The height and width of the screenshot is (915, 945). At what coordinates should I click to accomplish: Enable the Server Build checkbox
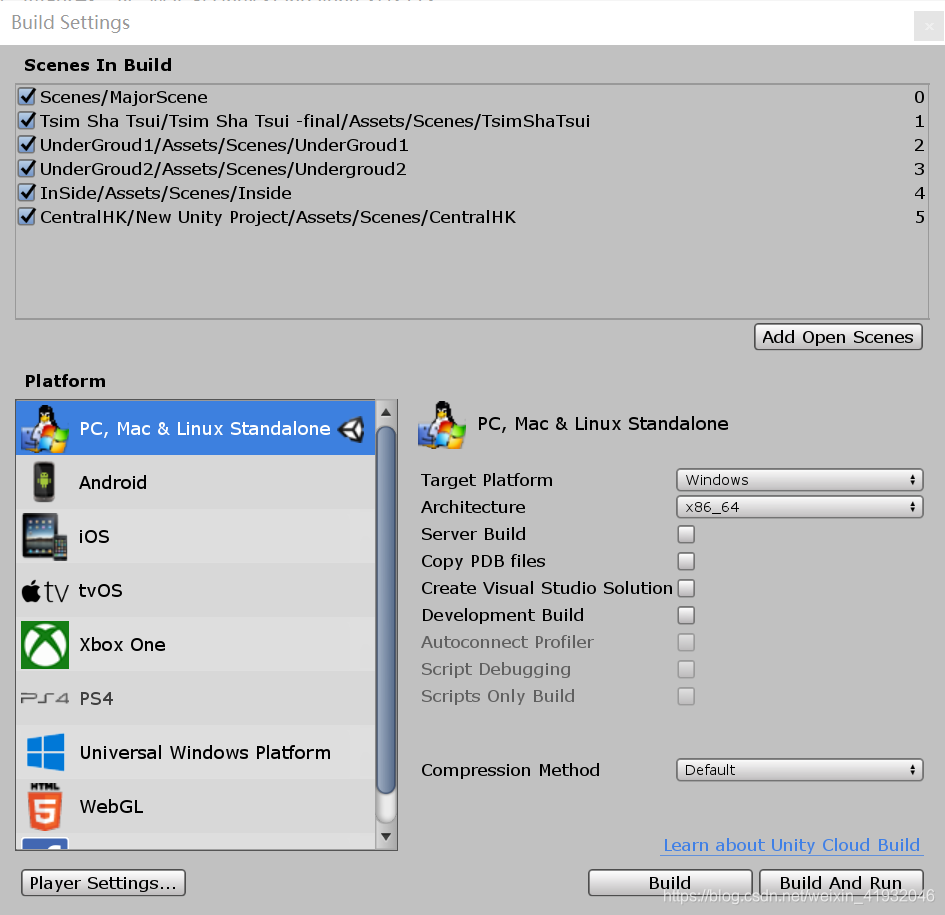click(686, 534)
